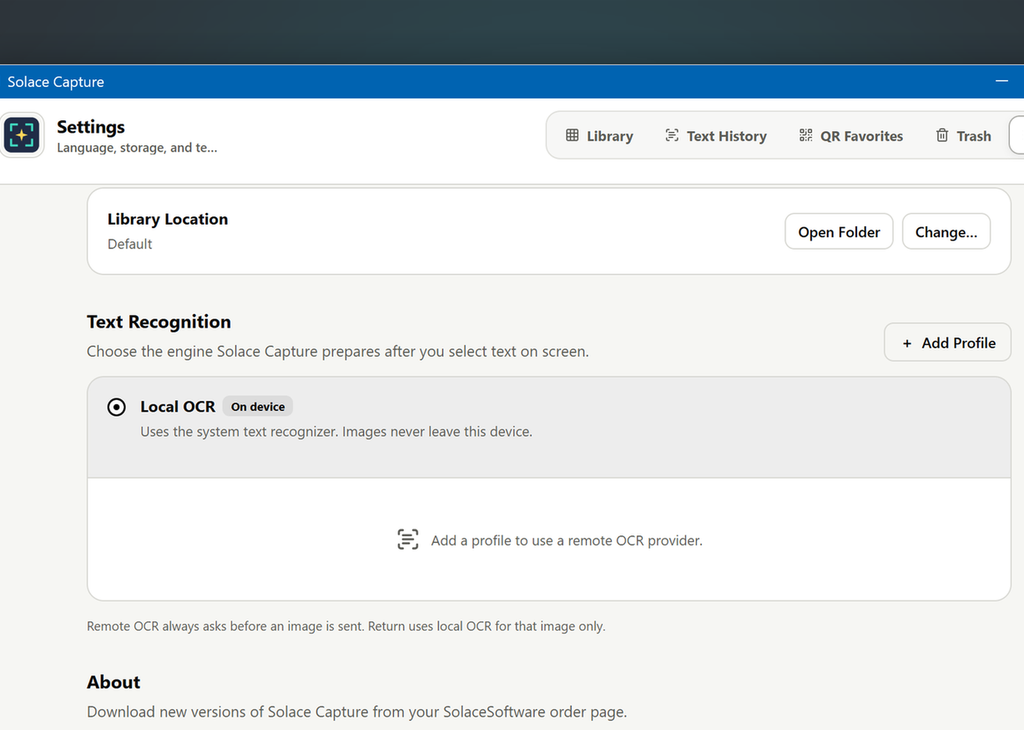The width and height of the screenshot is (1024, 730).
Task: Click the Text History scan icon
Action: pyautogui.click(x=671, y=135)
